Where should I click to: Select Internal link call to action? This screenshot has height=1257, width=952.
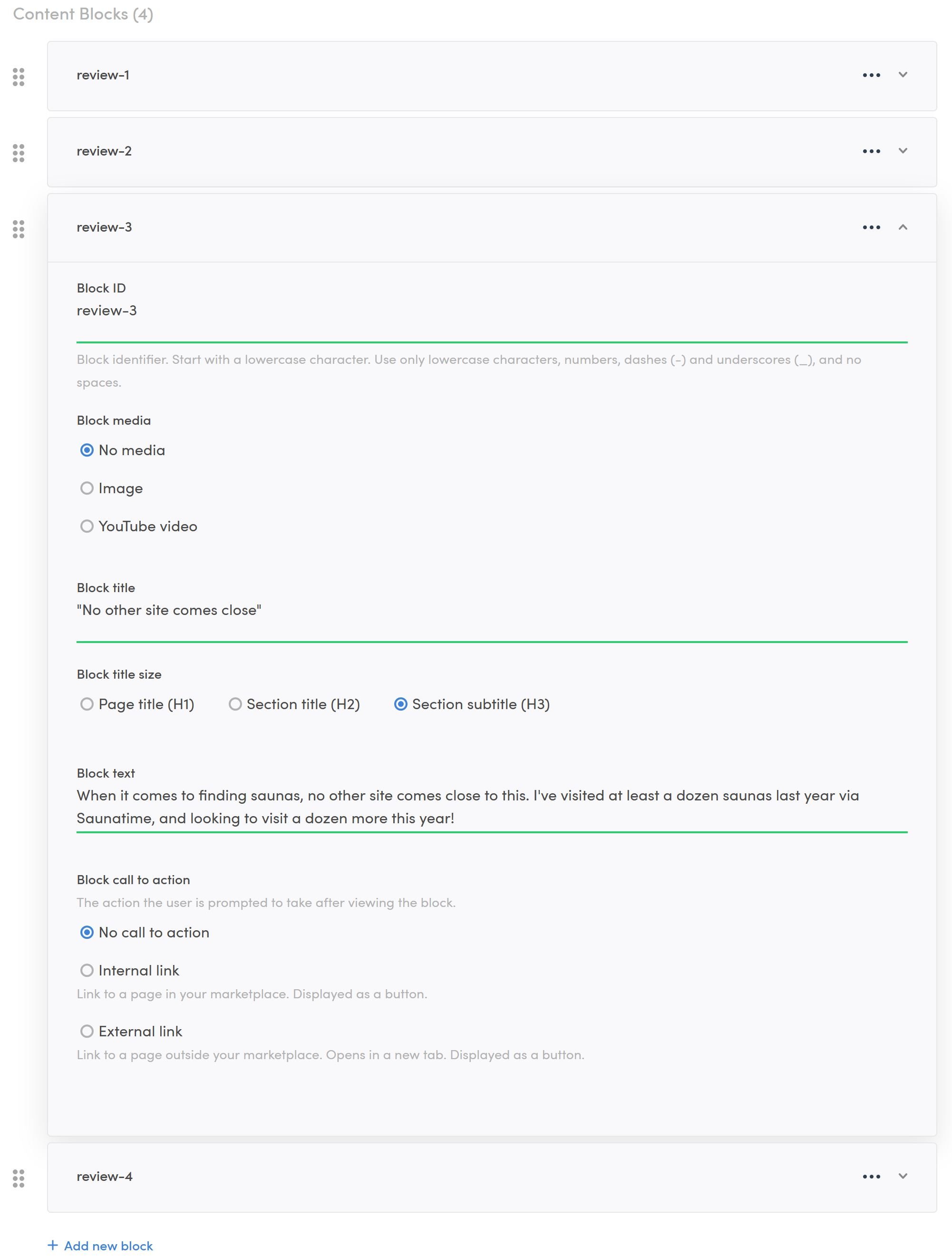[x=87, y=971]
